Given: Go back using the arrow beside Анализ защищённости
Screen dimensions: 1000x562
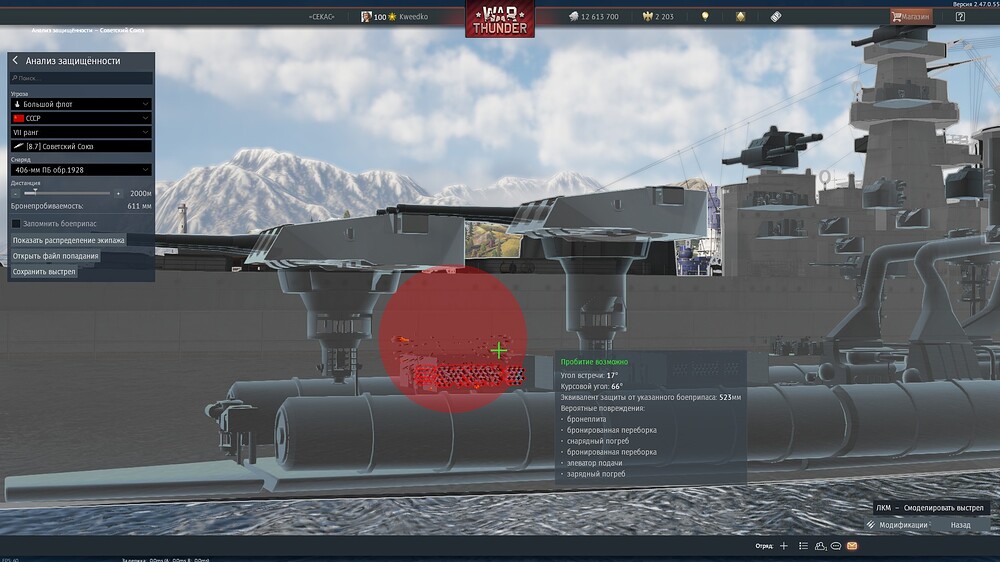Looking at the screenshot, I should pos(15,60).
